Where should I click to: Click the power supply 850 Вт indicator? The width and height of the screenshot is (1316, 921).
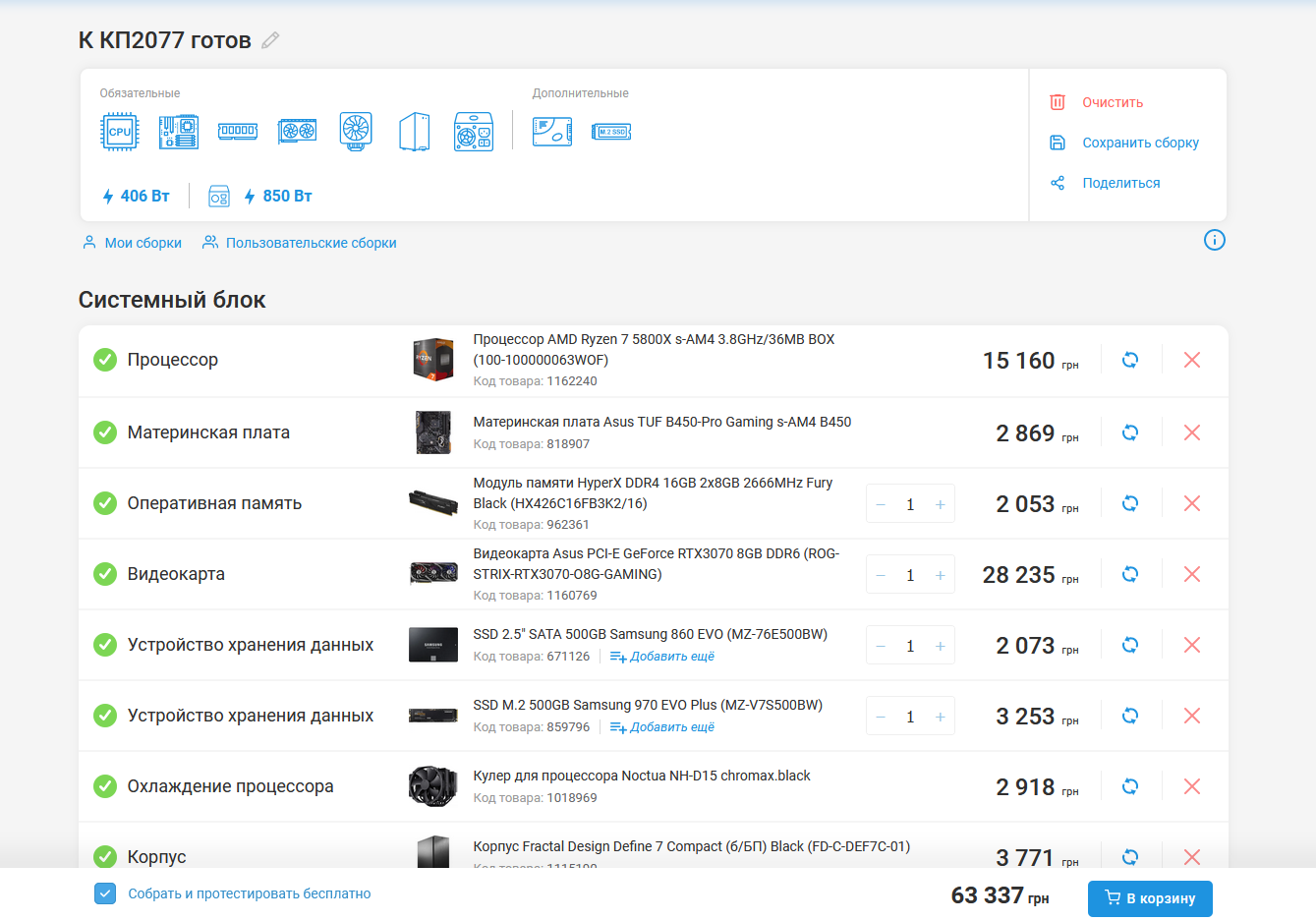[260, 197]
